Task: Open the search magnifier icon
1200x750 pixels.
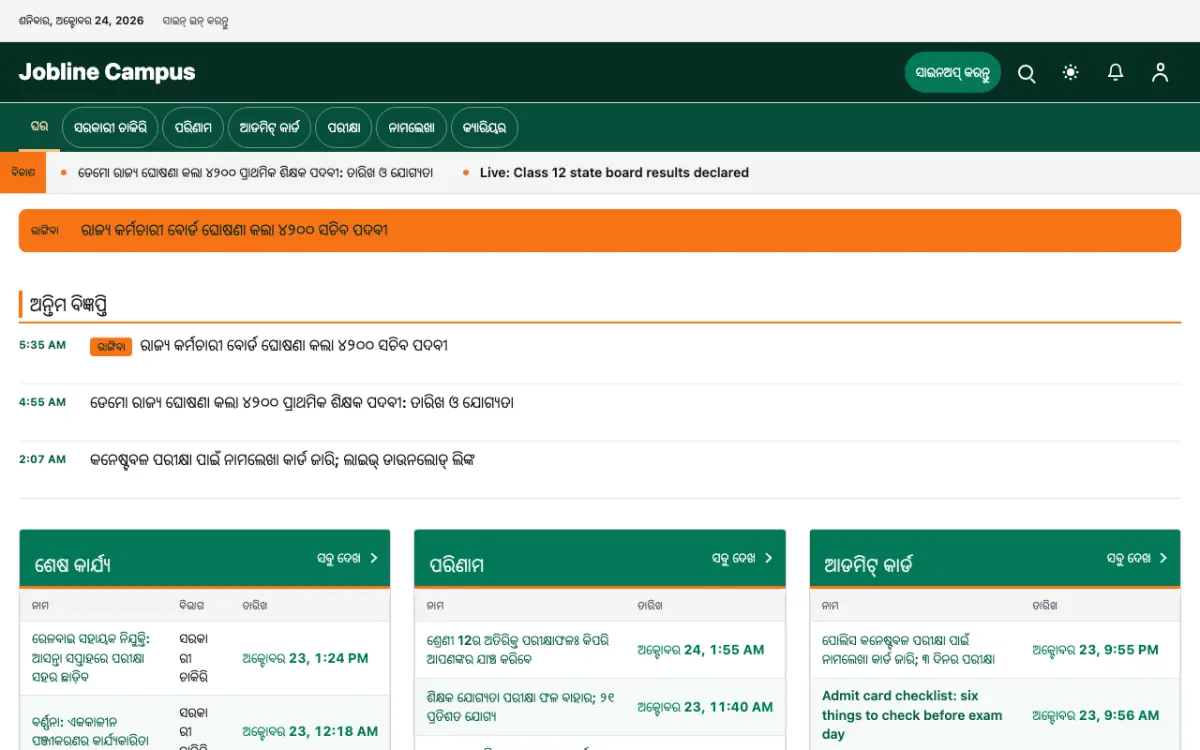Action: [1026, 73]
